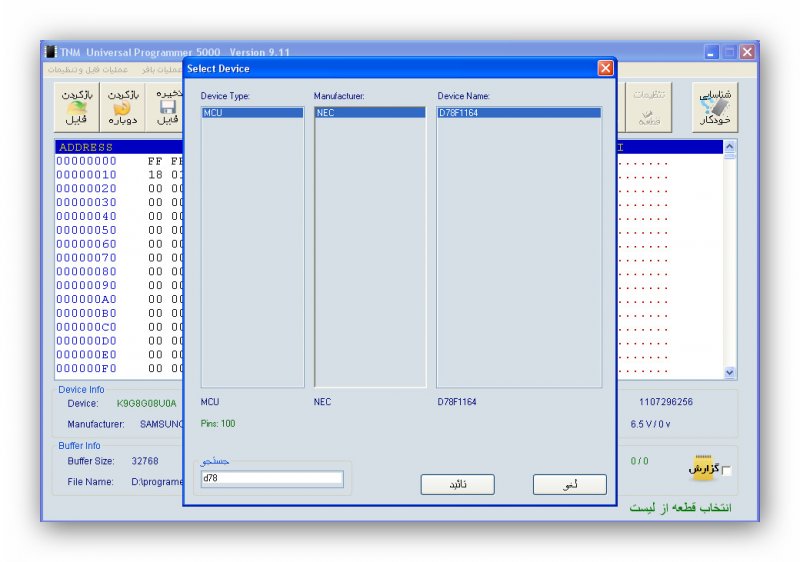
Task: Select NEC in Manufacturer list
Action: [x=370, y=113]
